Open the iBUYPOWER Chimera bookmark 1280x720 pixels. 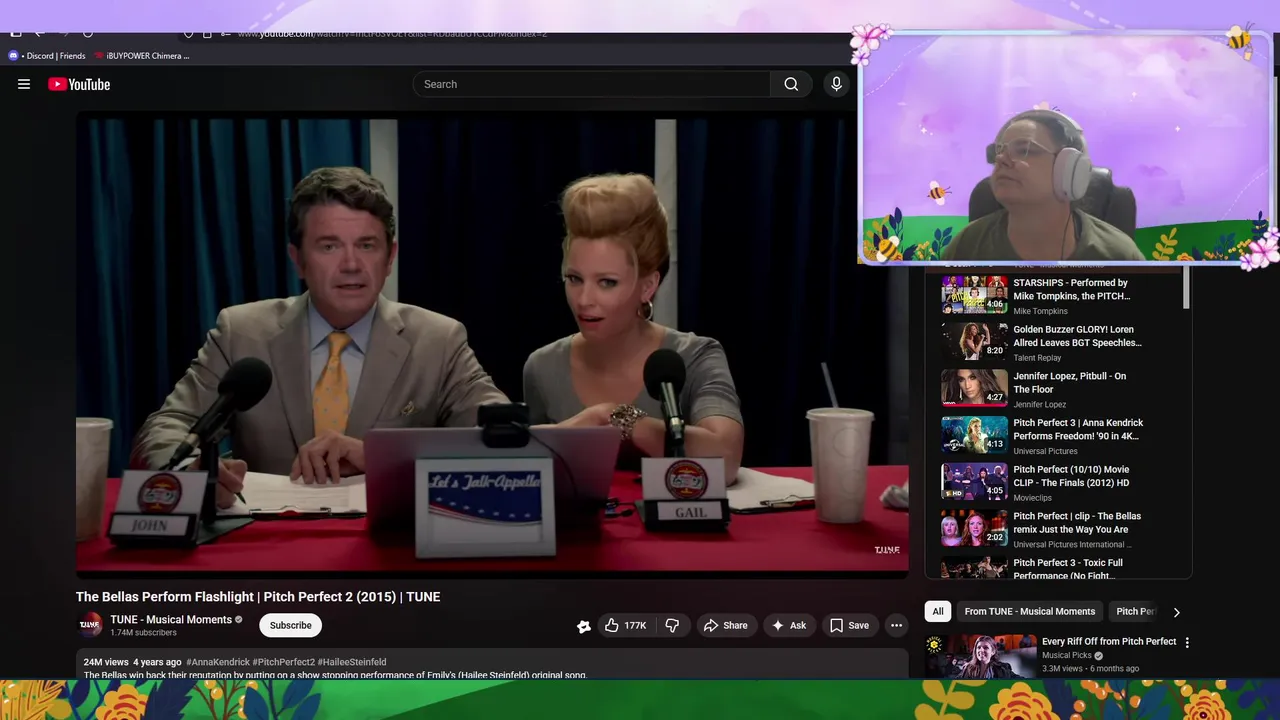click(141, 56)
